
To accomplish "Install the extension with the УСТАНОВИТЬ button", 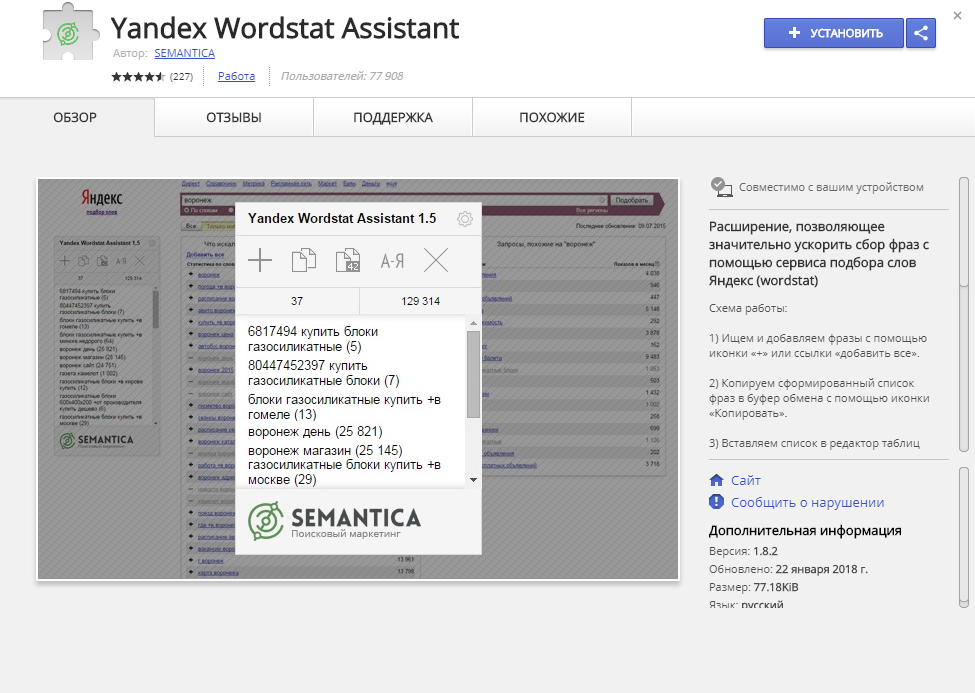I will coord(833,33).
